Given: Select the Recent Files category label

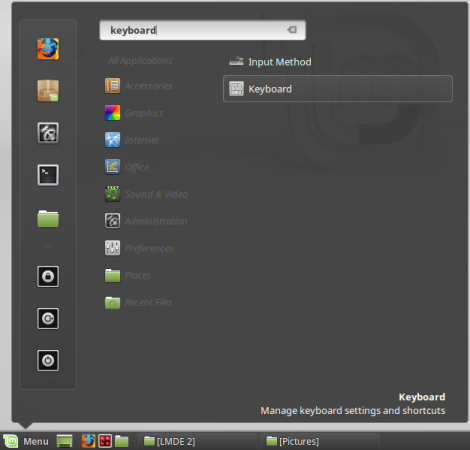Looking at the screenshot, I should [149, 302].
